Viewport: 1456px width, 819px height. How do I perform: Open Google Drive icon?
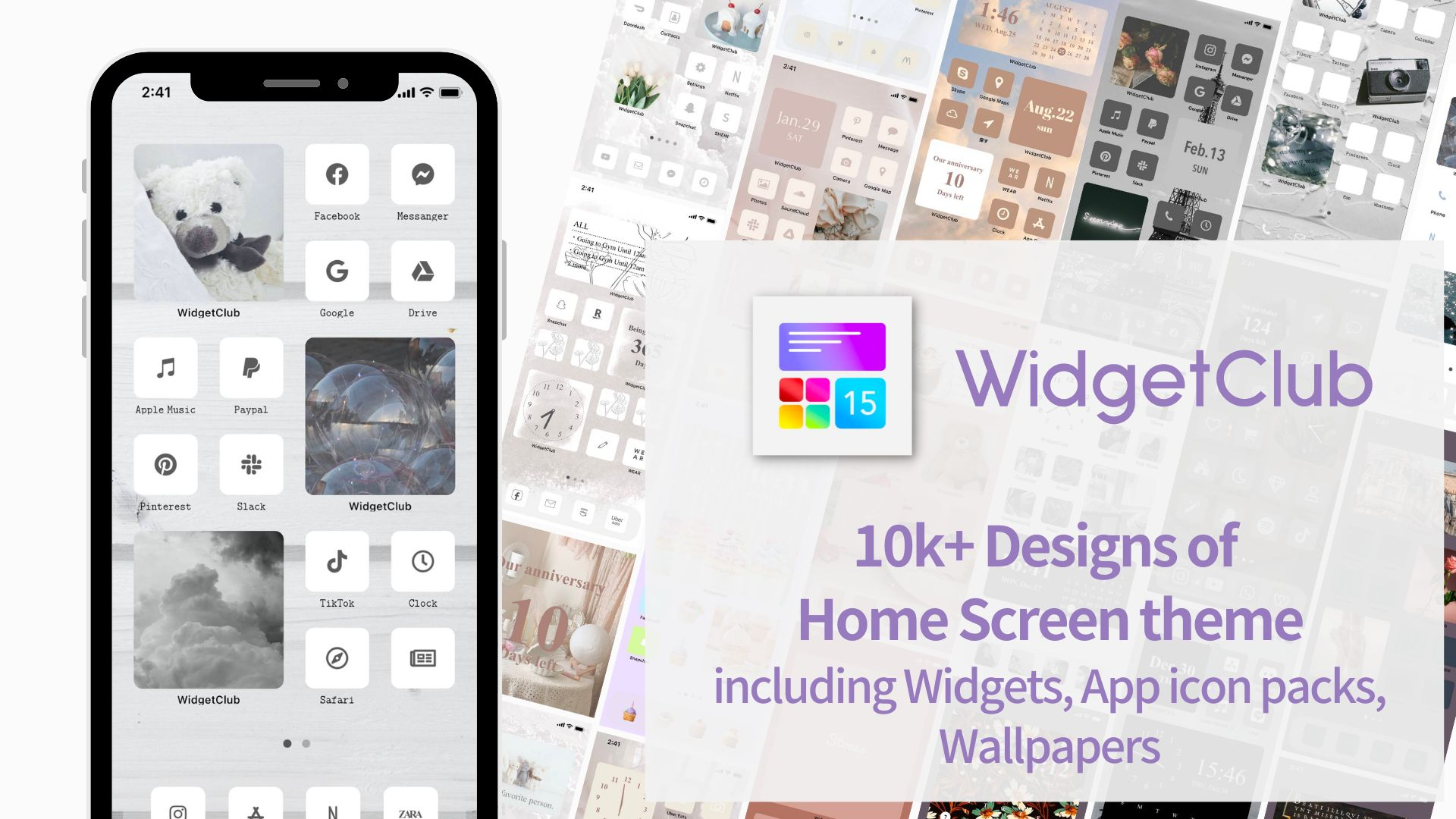(x=422, y=270)
